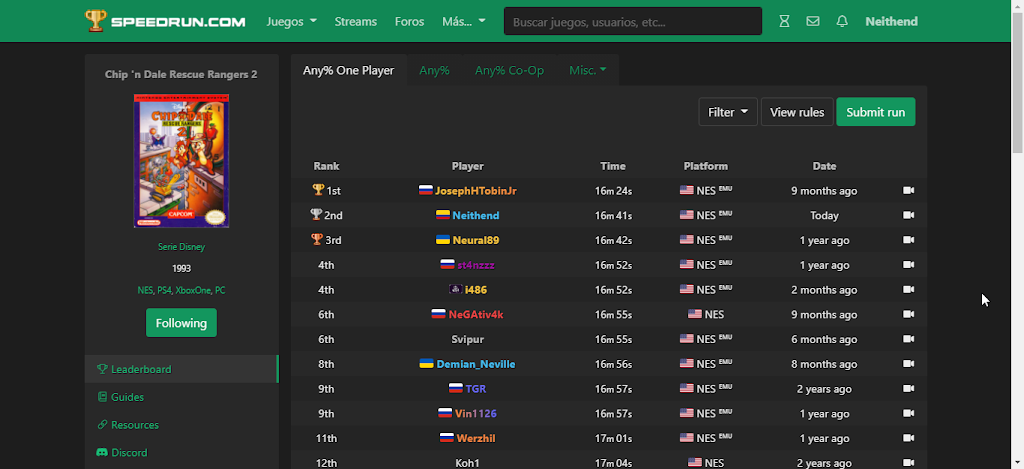This screenshot has height=469, width=1024.
Task: Open player JosephHTobinJr's profile
Action: click(475, 191)
